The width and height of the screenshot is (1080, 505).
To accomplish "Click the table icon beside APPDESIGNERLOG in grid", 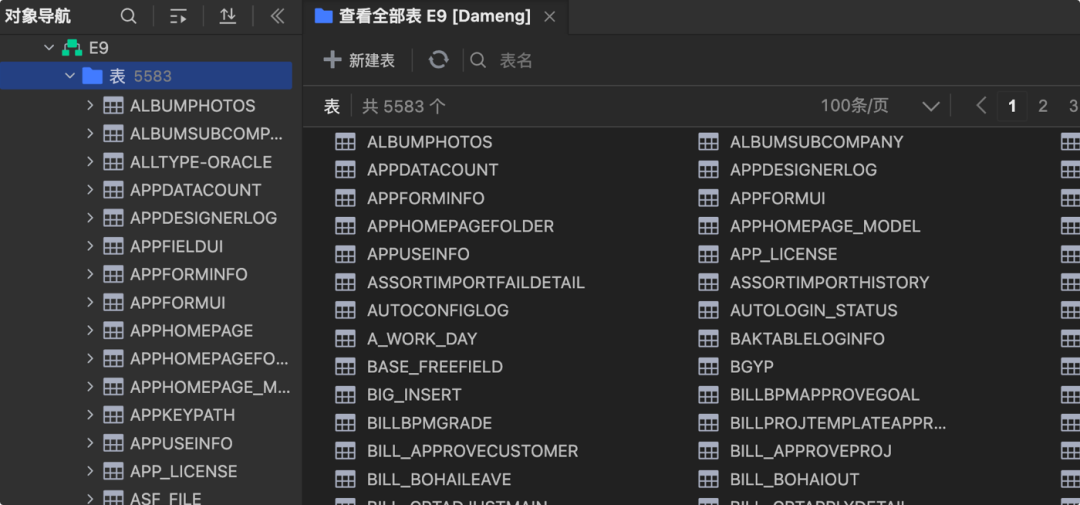I will [708, 170].
